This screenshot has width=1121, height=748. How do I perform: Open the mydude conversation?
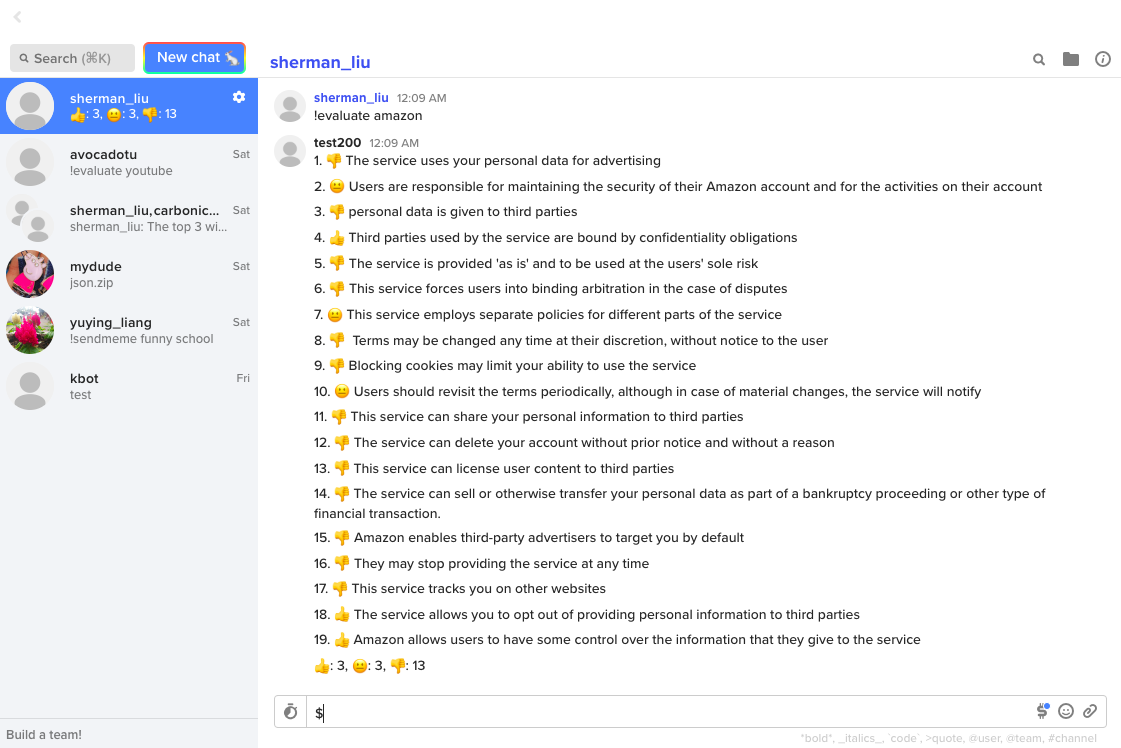coord(129,274)
